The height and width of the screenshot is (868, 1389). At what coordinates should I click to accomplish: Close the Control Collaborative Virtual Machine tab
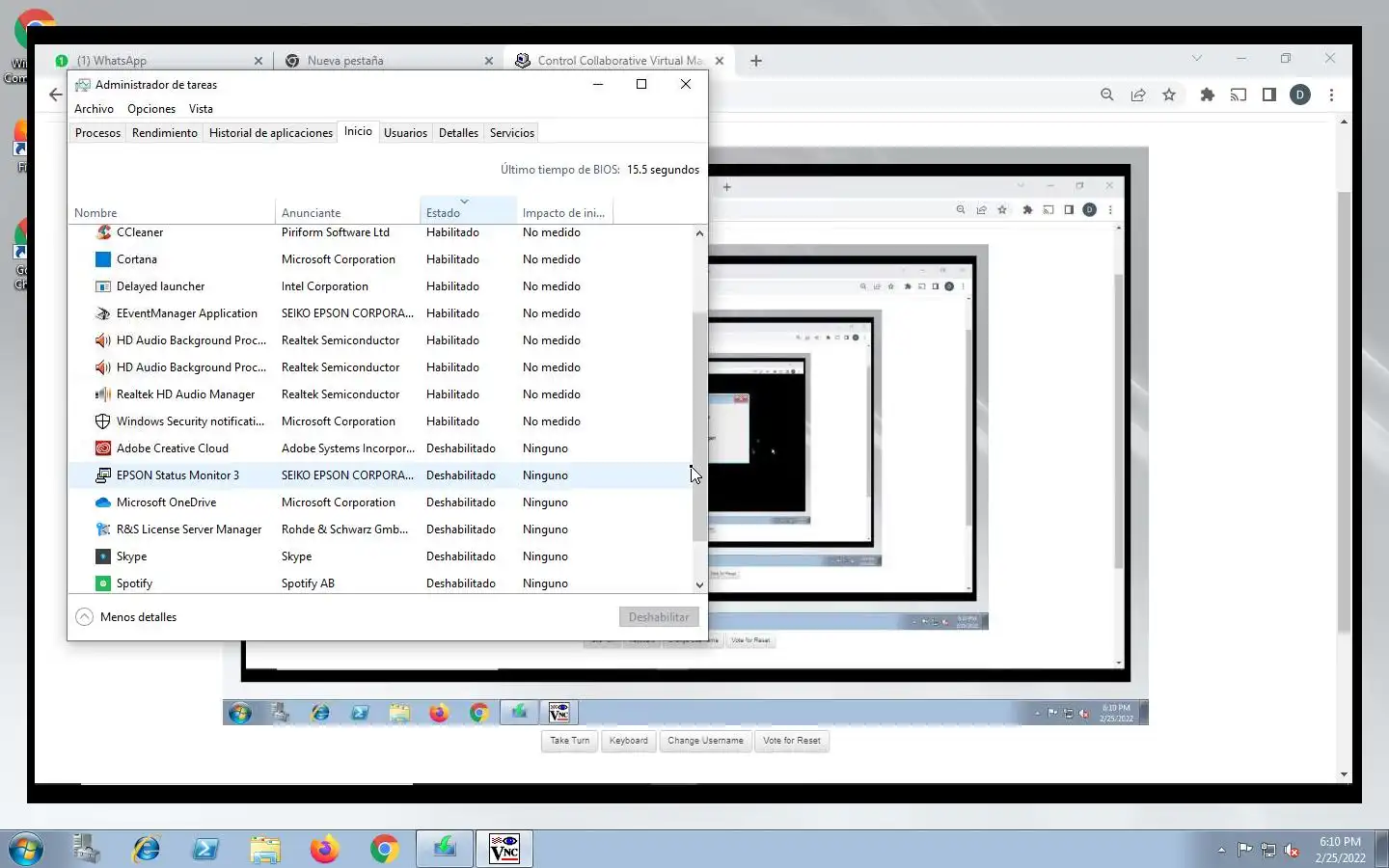pyautogui.click(x=720, y=60)
